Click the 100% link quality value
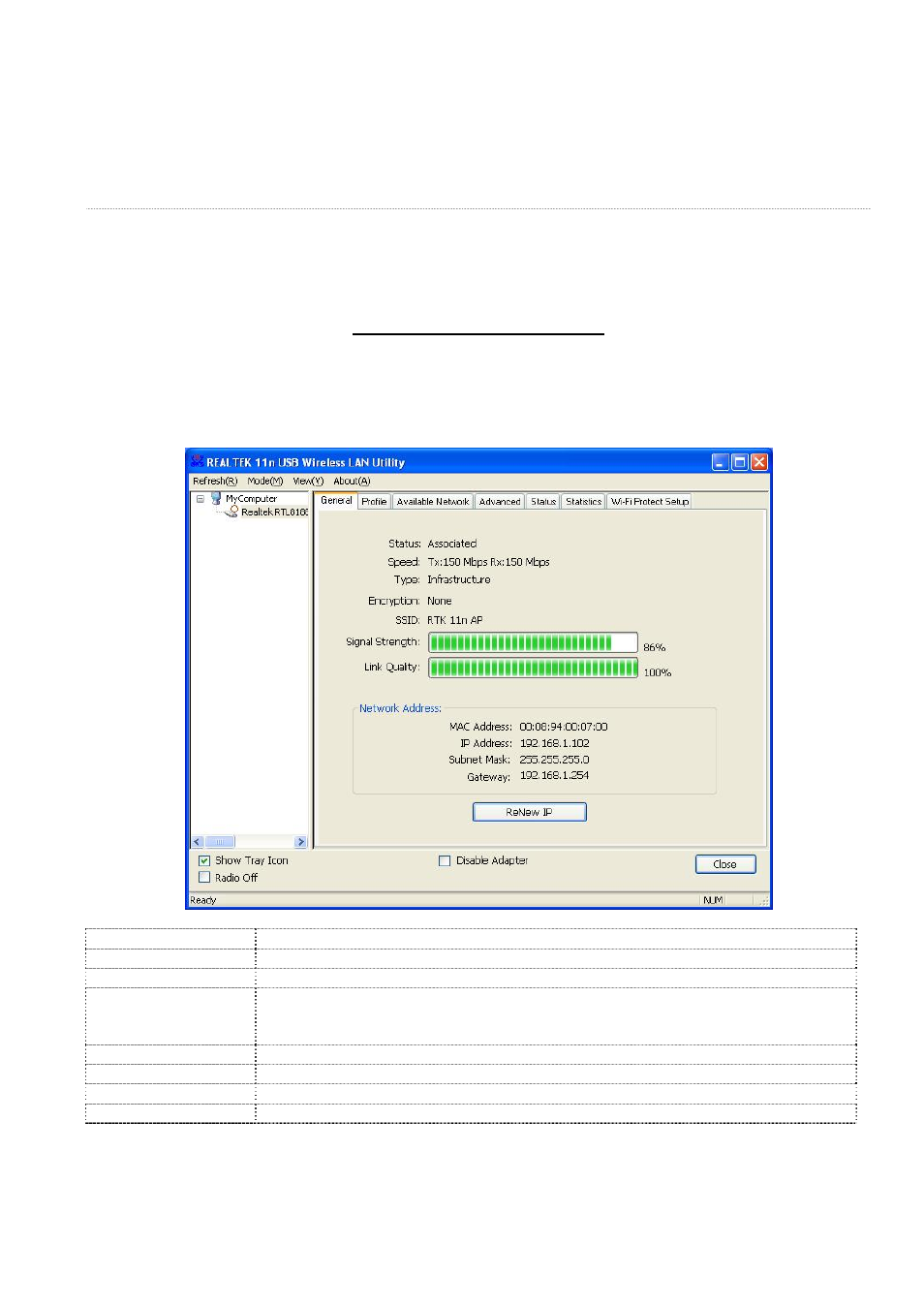 coord(658,672)
